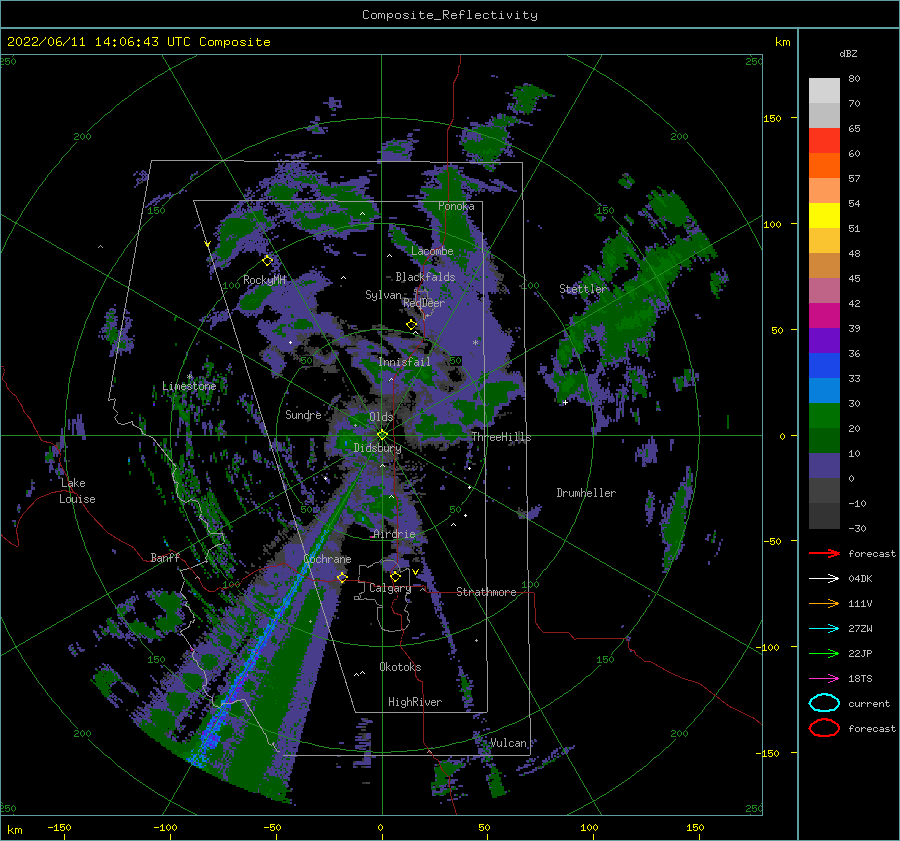
Task: Click the Blackfalds town label
Action: 425,277
